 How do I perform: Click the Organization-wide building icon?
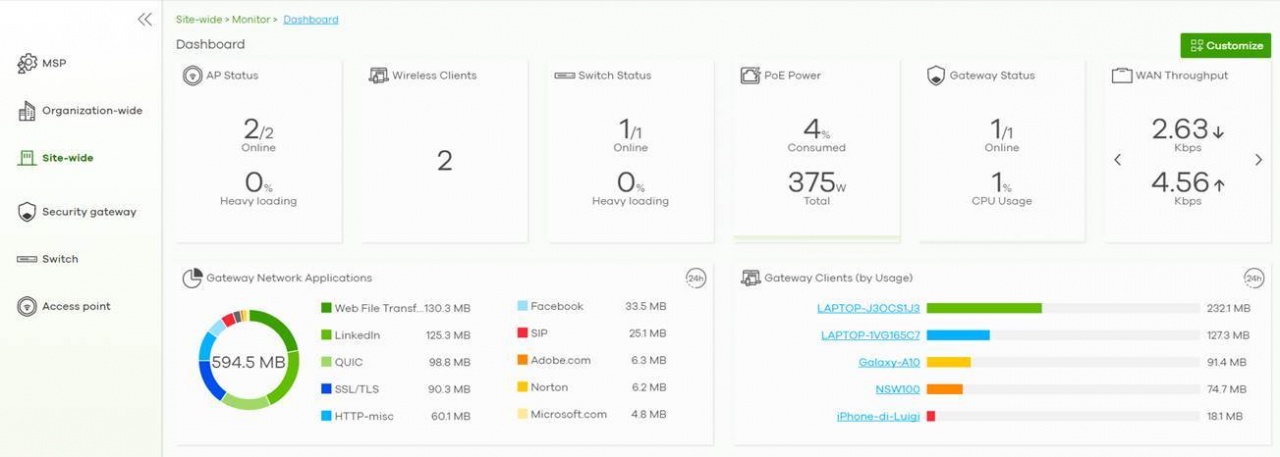coord(27,111)
